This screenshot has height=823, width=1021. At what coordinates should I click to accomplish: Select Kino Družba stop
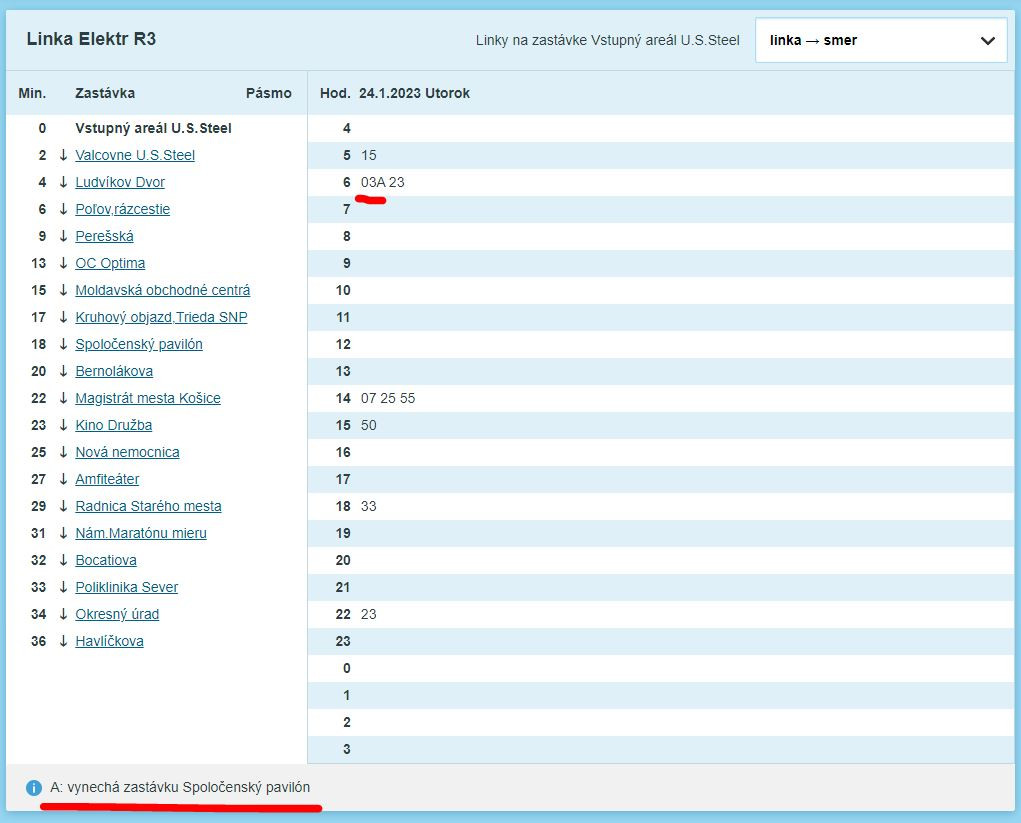114,425
